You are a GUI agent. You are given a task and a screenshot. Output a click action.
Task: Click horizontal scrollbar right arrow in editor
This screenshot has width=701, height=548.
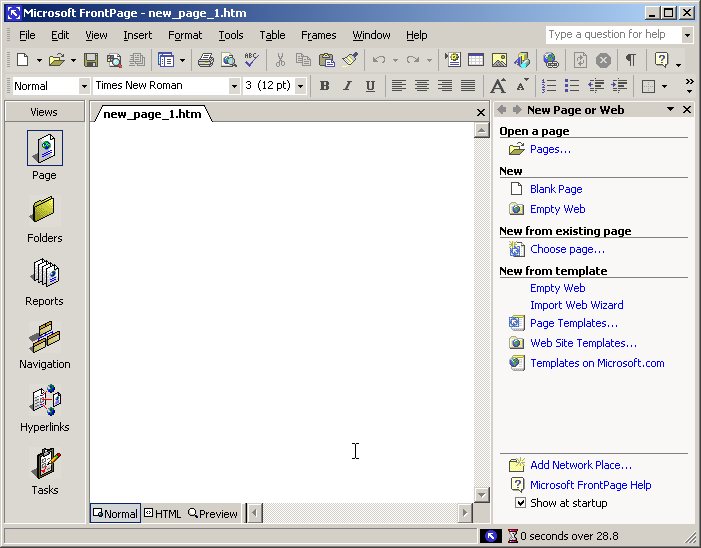[465, 513]
